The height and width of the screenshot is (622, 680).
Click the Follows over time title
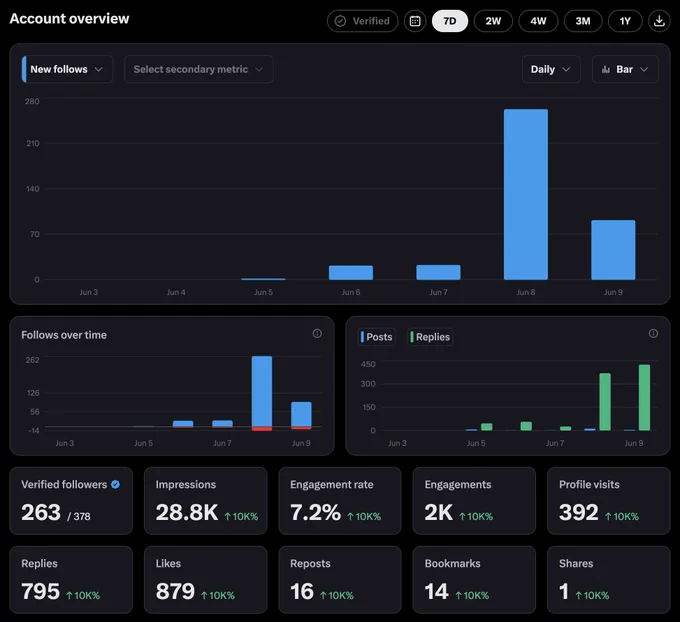64,335
